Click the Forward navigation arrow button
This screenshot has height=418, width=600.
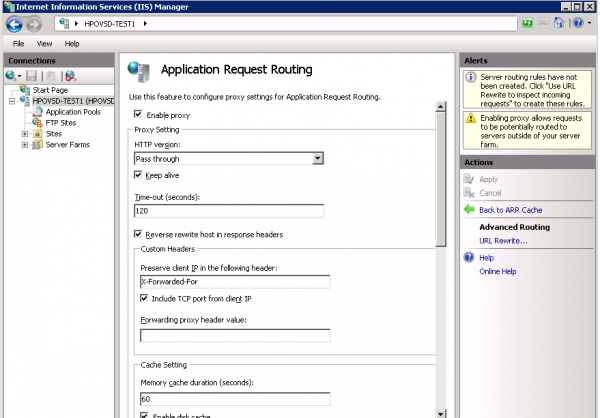[x=34, y=24]
